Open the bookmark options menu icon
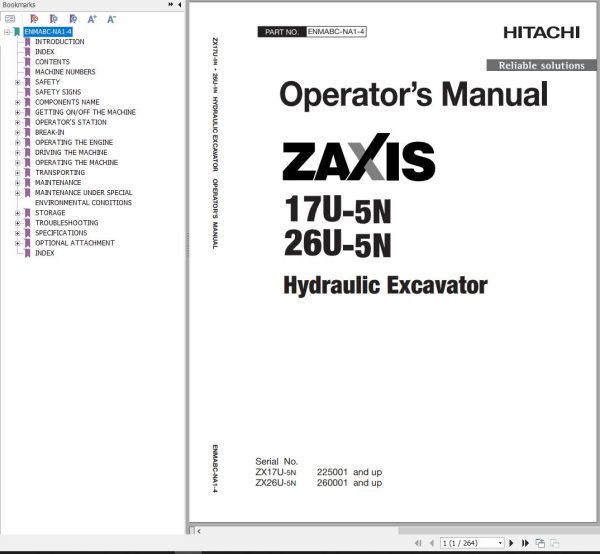The width and height of the screenshot is (600, 554). tap(10, 19)
